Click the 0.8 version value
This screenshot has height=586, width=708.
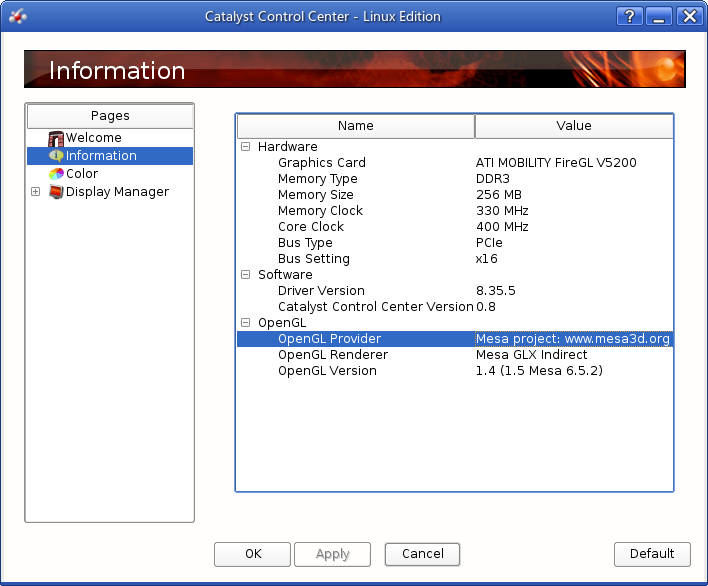486,307
